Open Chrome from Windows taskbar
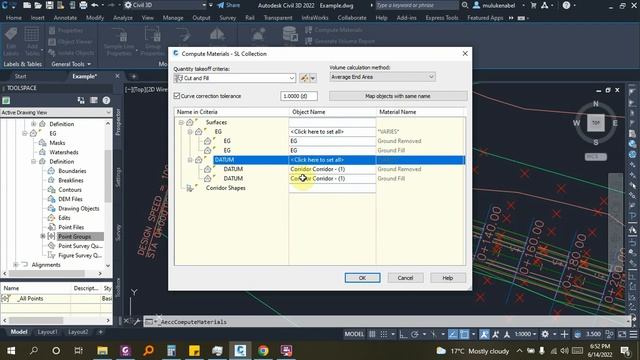 click(263, 351)
